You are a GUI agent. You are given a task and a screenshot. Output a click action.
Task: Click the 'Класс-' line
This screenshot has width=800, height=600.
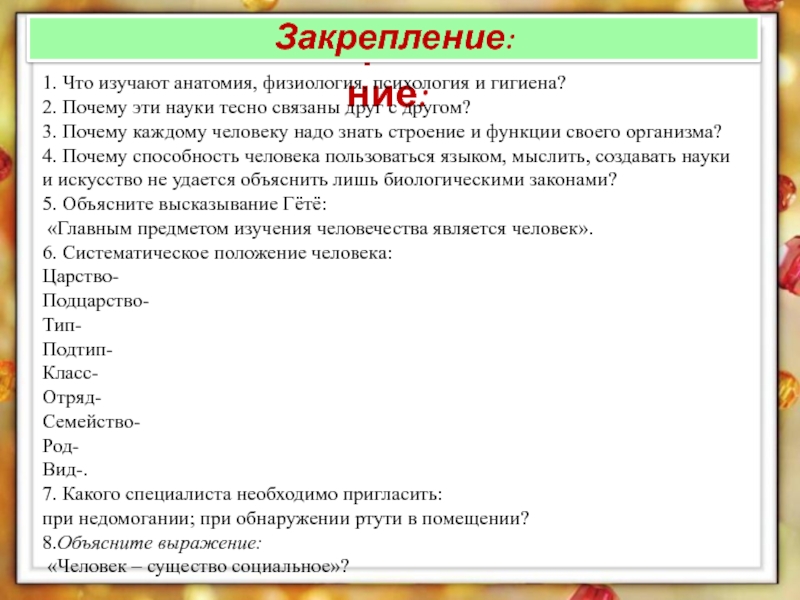pos(70,373)
